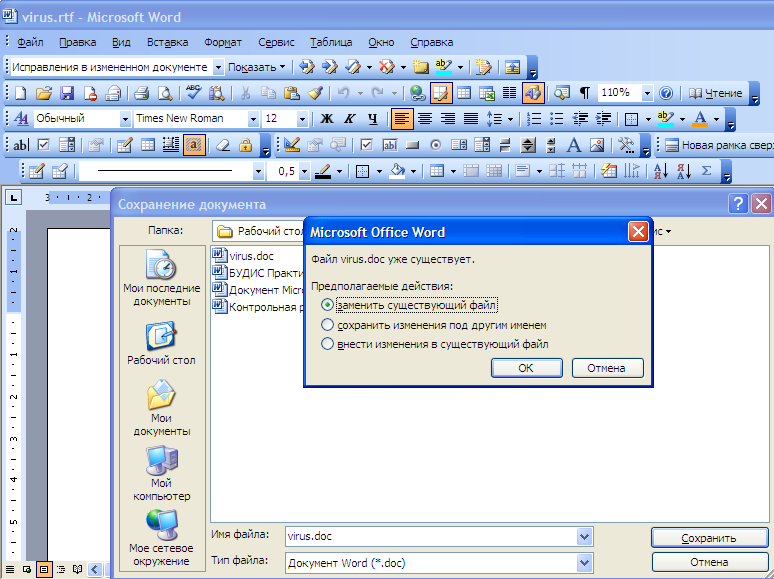Screen dimensions: 774x579
Task: Apply italic with the К button
Action: 349,118
